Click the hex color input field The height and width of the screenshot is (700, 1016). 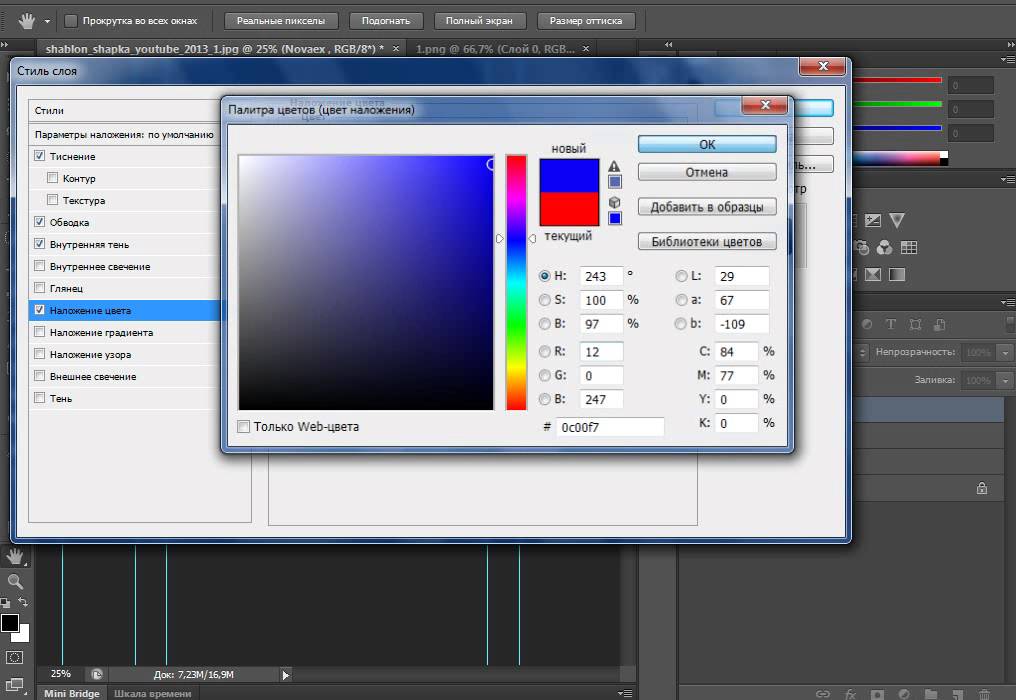click(610, 427)
